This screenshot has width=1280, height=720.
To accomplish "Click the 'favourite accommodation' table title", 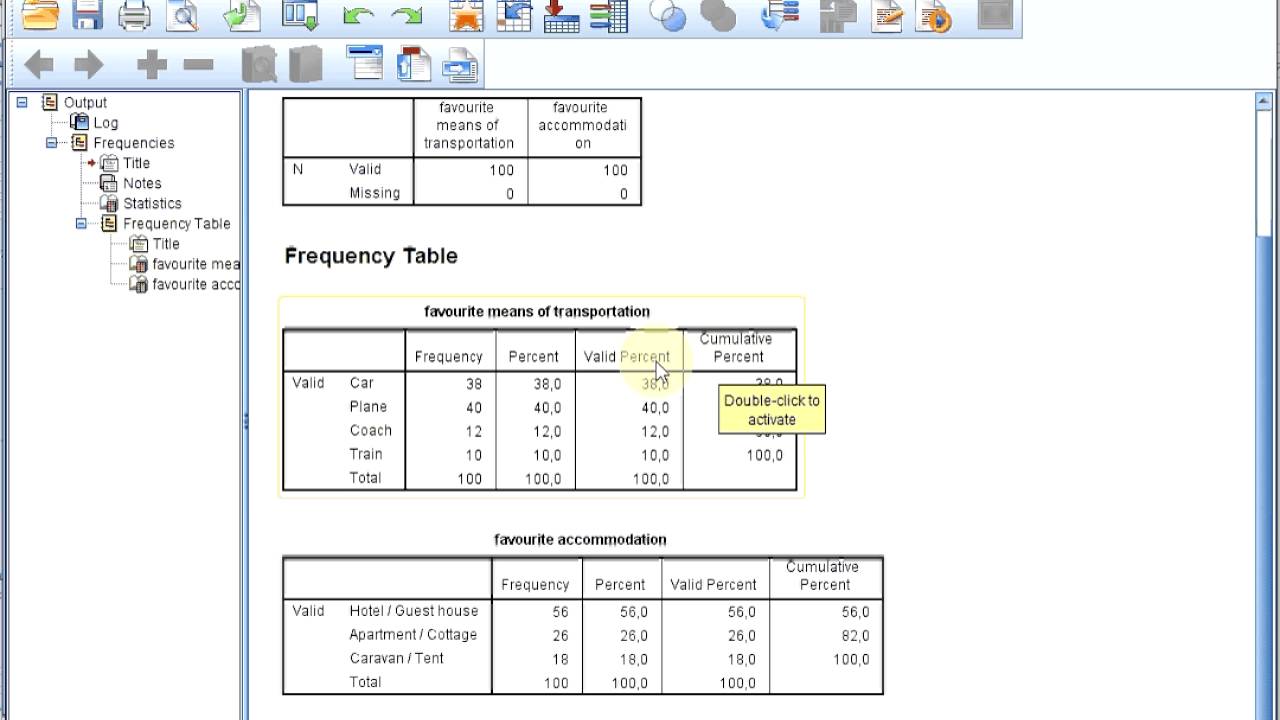I will click(x=580, y=539).
